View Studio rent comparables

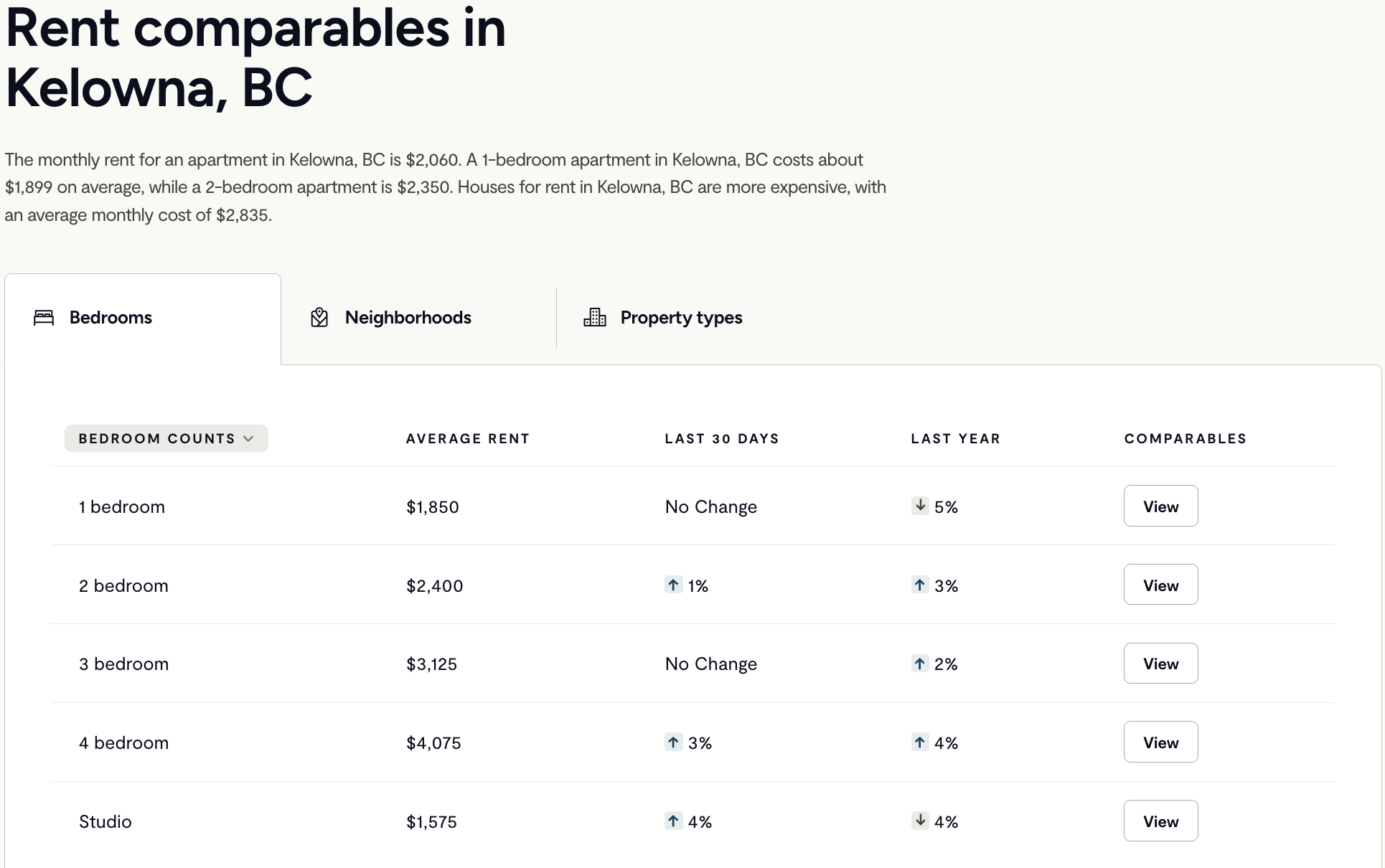click(1160, 821)
